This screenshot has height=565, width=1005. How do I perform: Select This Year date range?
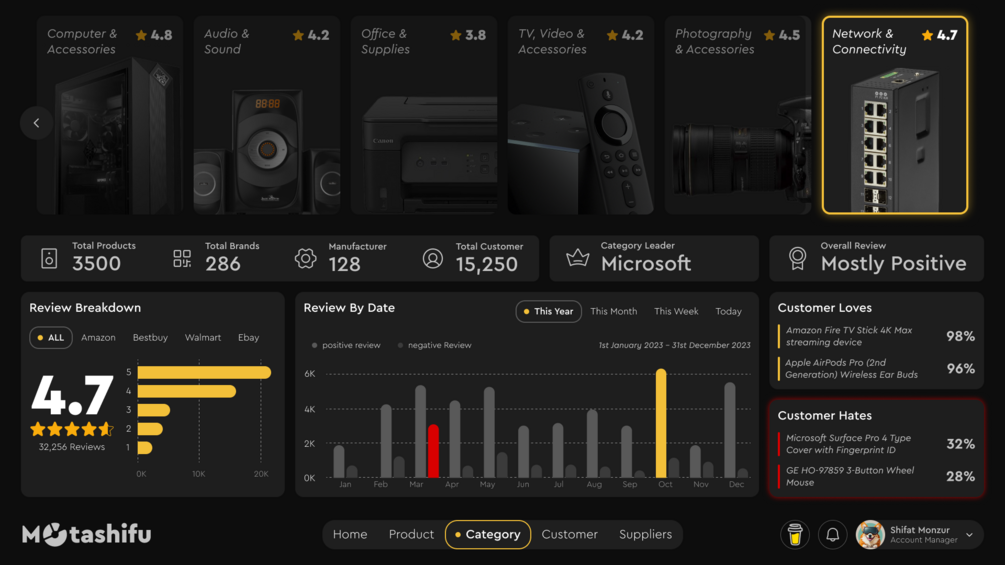pos(549,311)
